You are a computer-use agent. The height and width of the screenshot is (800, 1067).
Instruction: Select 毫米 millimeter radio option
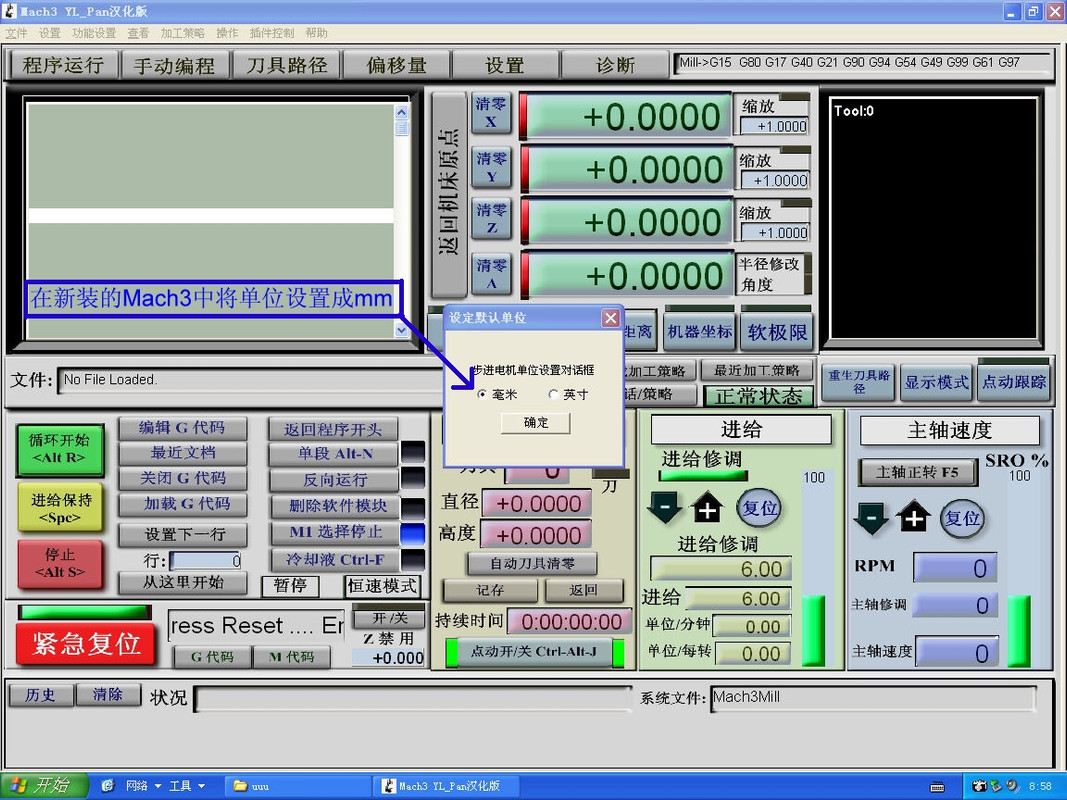coord(482,394)
